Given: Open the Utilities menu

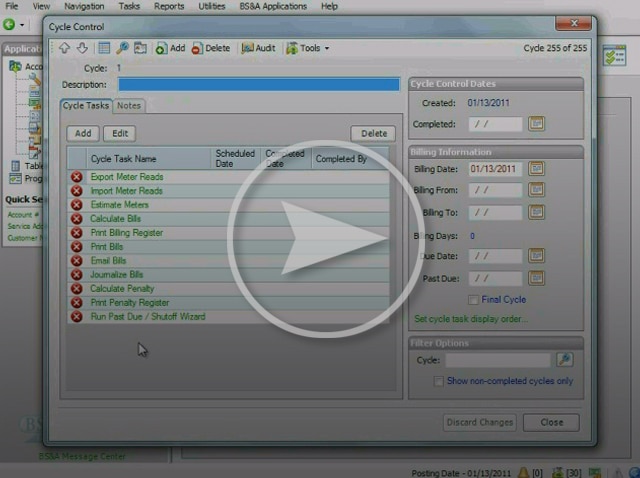Looking at the screenshot, I should click(x=212, y=6).
